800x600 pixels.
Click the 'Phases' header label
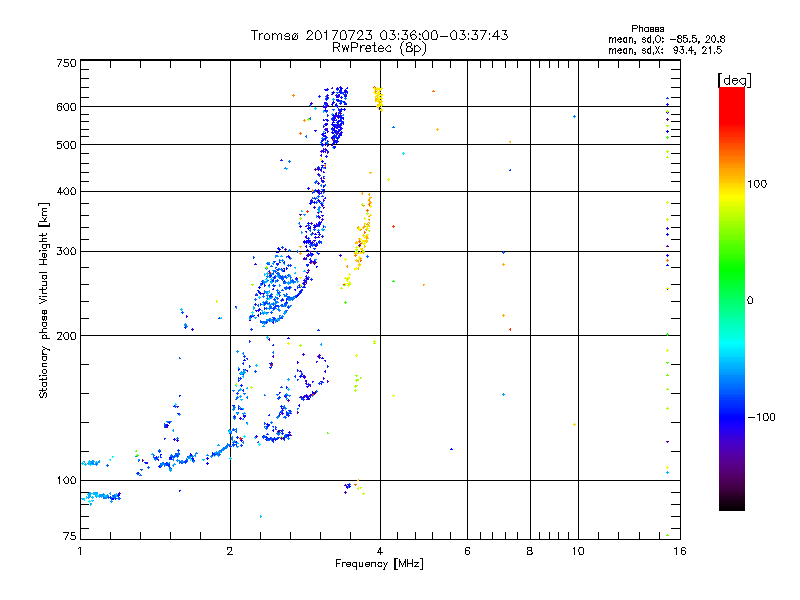647,29
